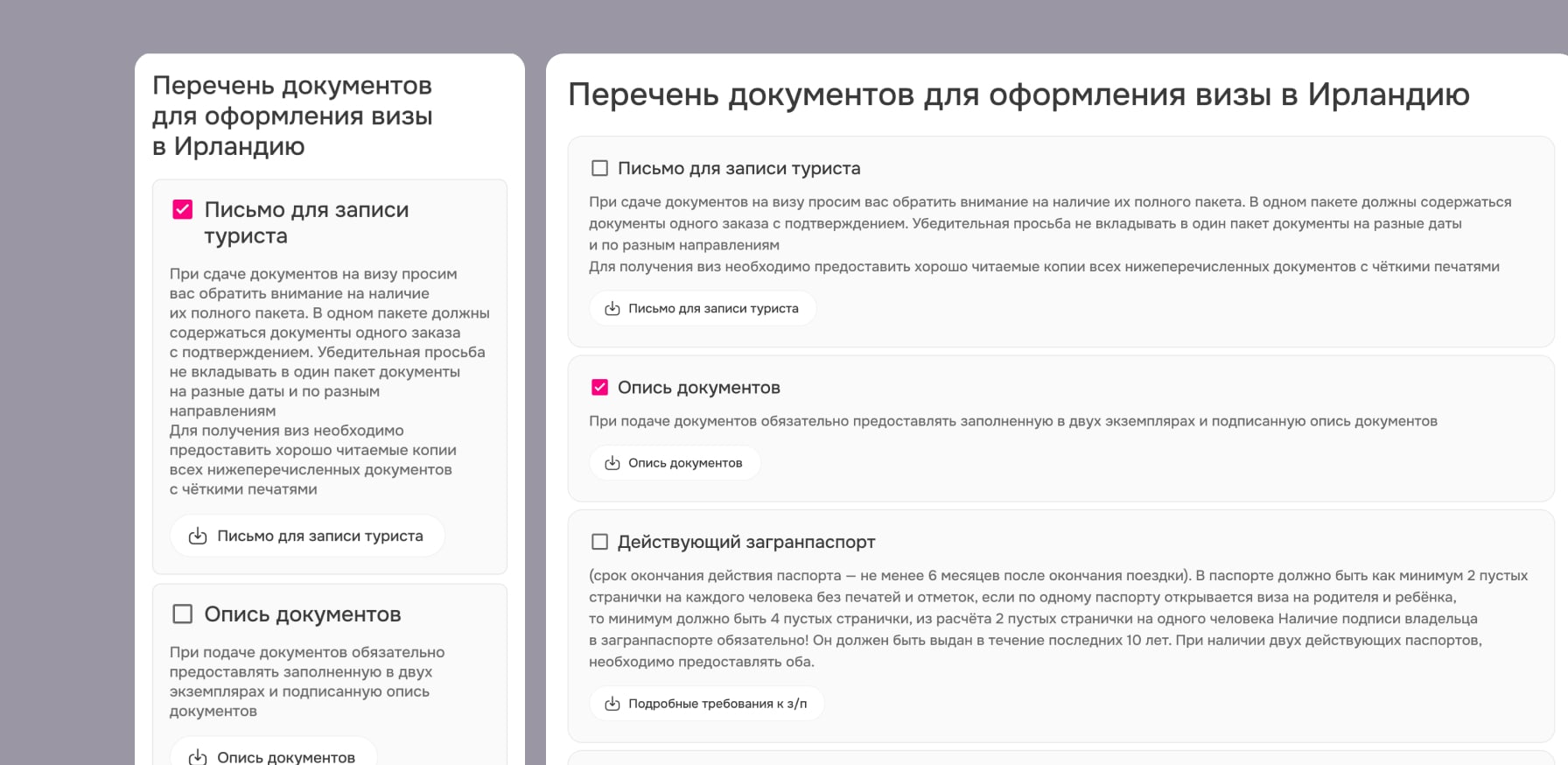Select the Опись документов heading in wide panel
Viewport: 1568px width, 765px height.
click(698, 387)
